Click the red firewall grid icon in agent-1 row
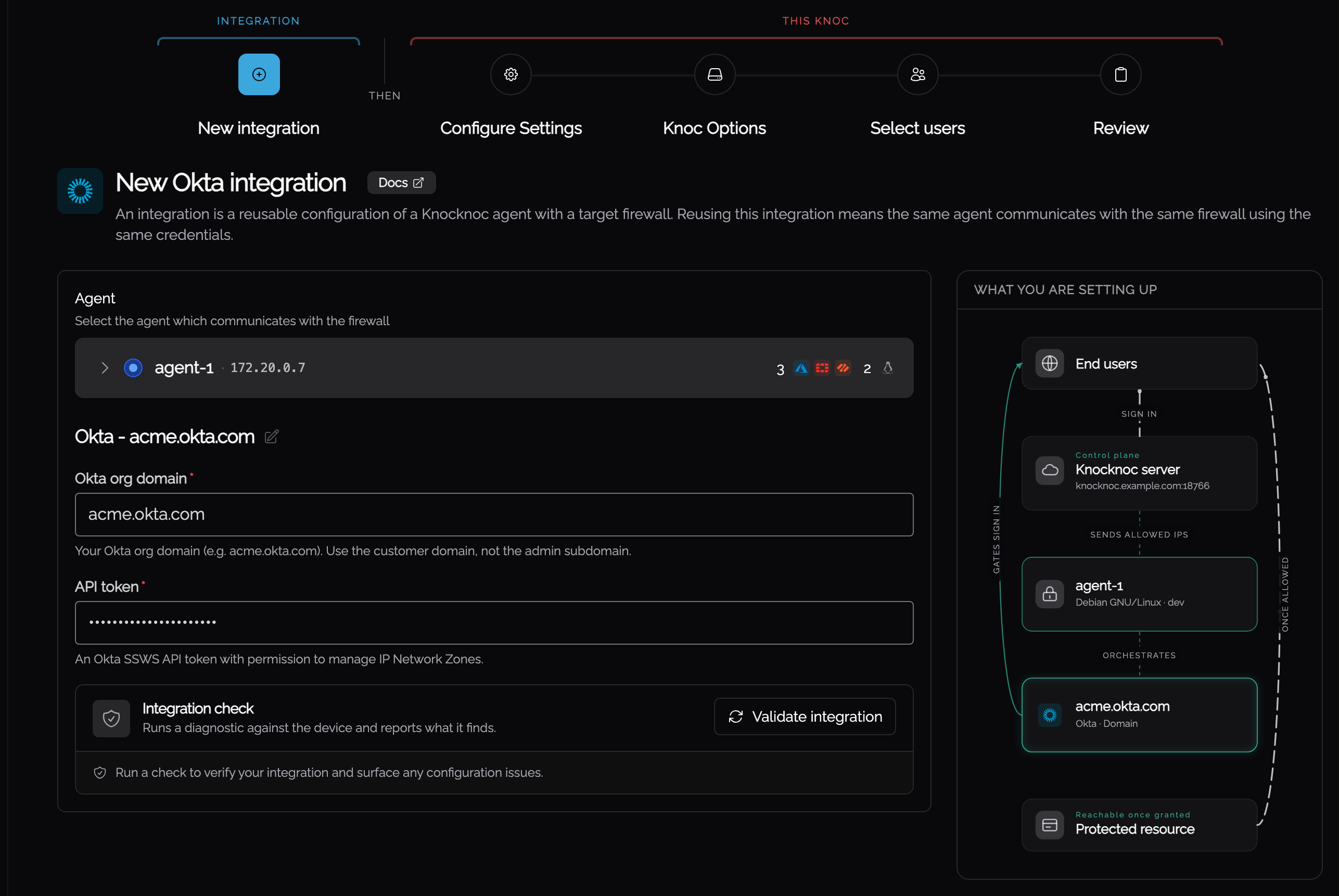Viewport: 1339px width, 896px height. click(822, 368)
